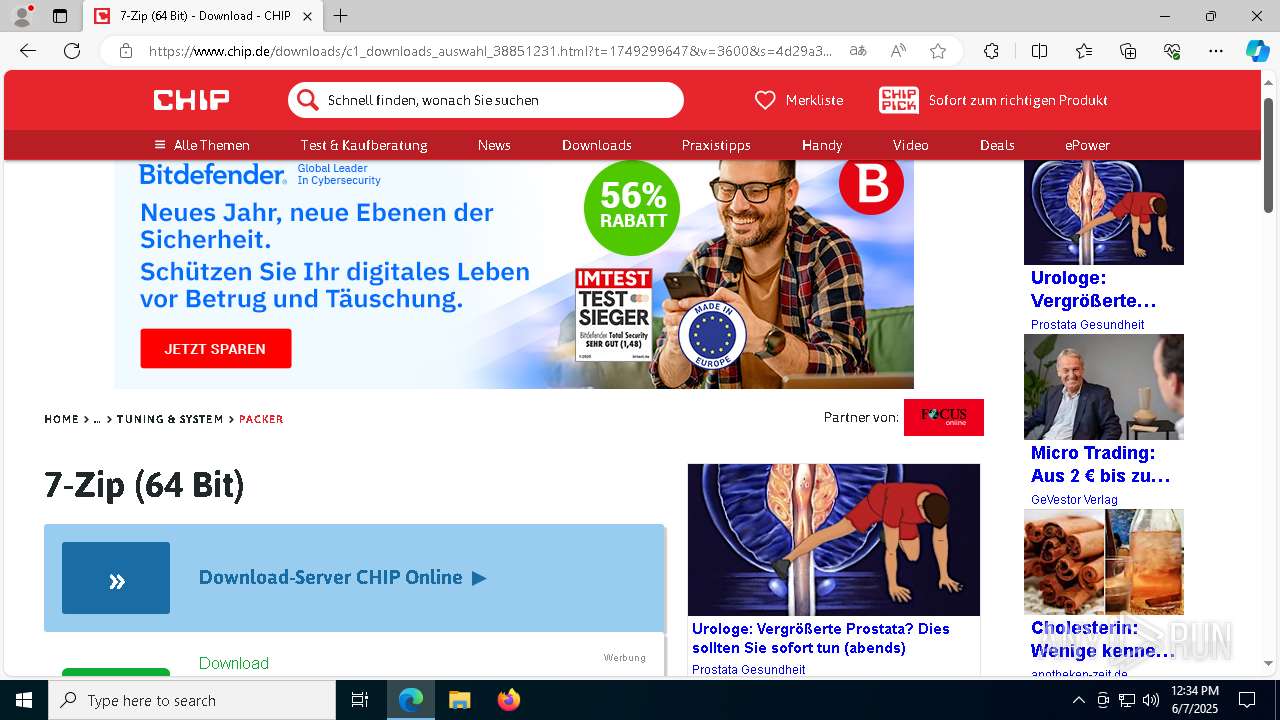Open File Explorer from taskbar
This screenshot has height=720, width=1280.
tap(459, 700)
